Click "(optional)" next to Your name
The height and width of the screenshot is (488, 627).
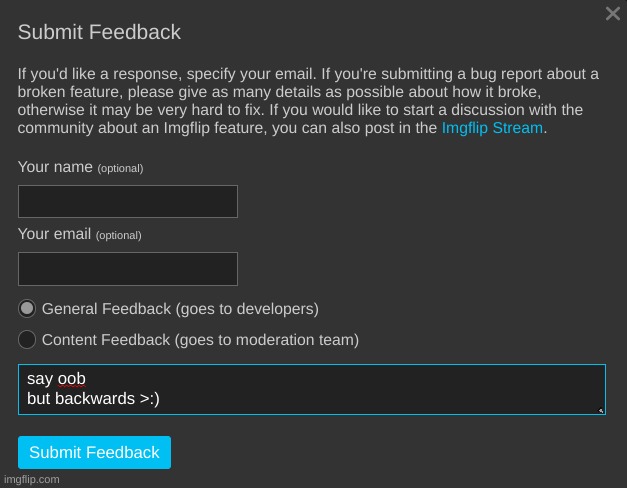pos(120,168)
